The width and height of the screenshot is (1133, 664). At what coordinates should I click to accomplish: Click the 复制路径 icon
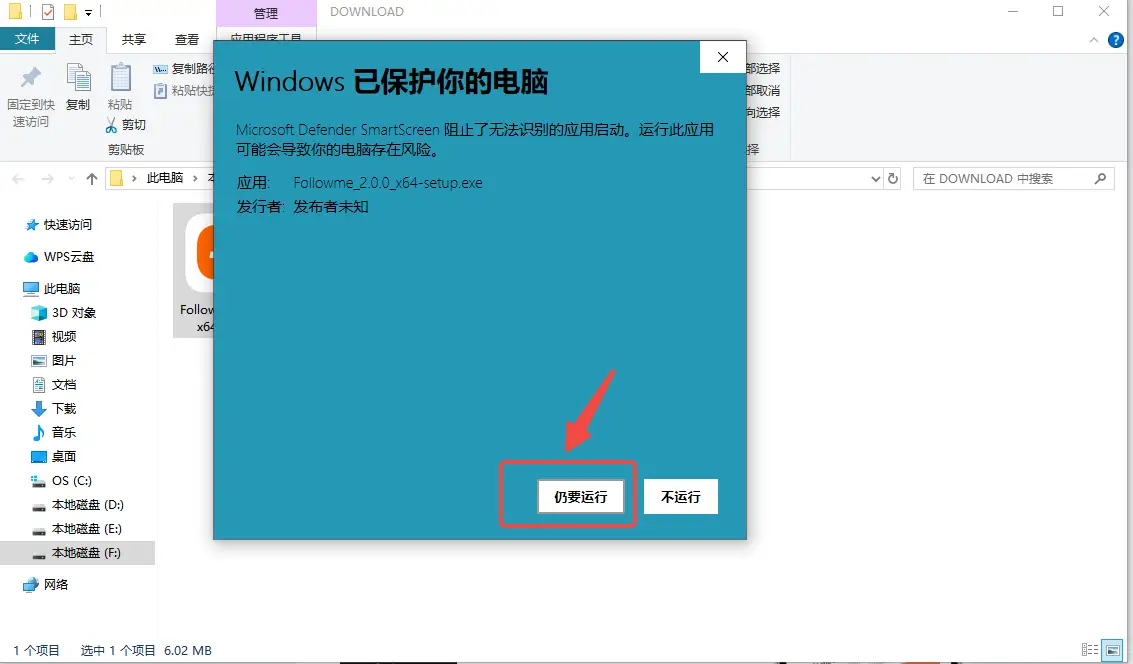[x=160, y=69]
